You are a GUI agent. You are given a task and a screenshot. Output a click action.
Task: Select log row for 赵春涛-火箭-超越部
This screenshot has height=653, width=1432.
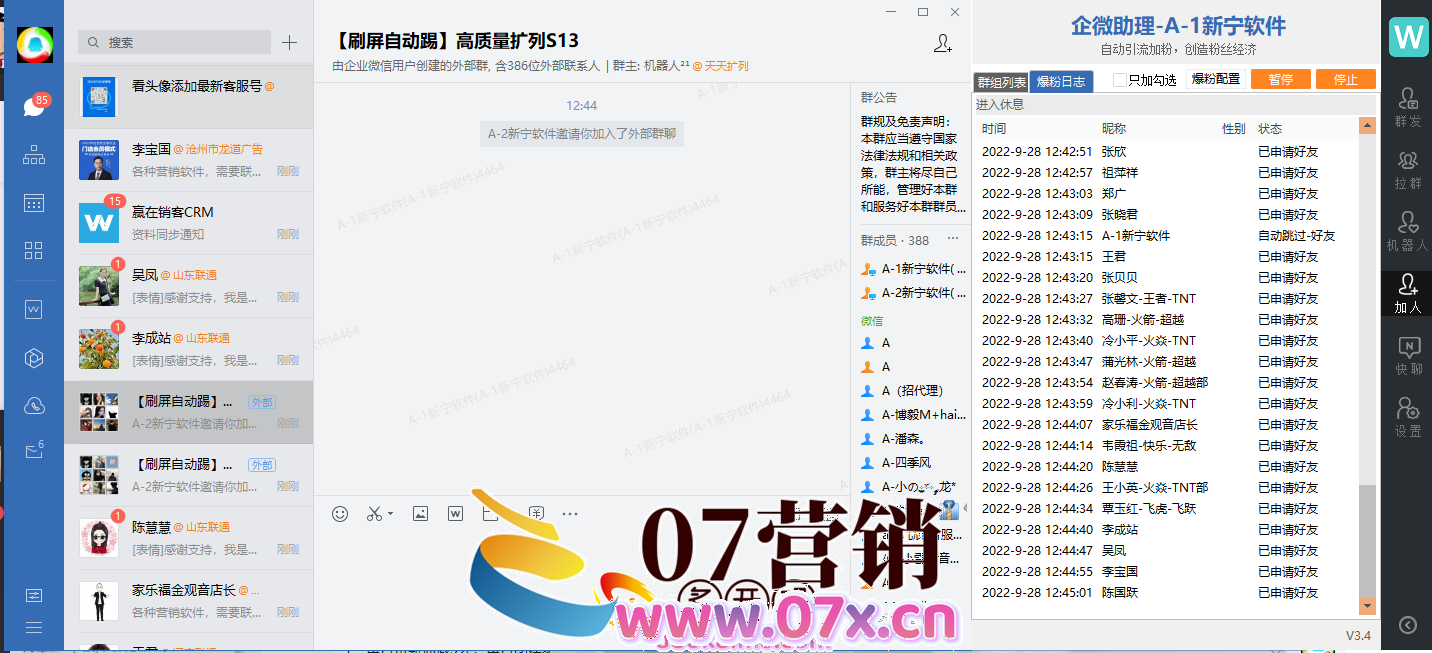point(1167,383)
